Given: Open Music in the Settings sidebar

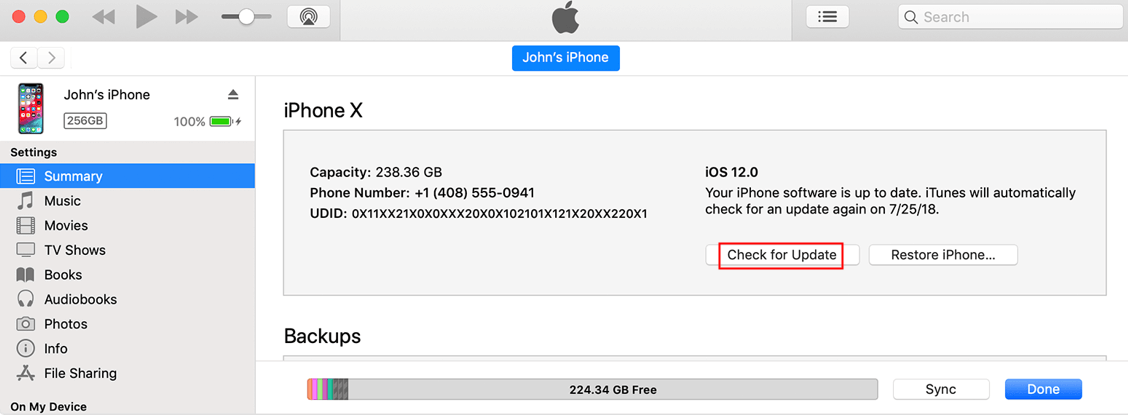Looking at the screenshot, I should coord(62,201).
